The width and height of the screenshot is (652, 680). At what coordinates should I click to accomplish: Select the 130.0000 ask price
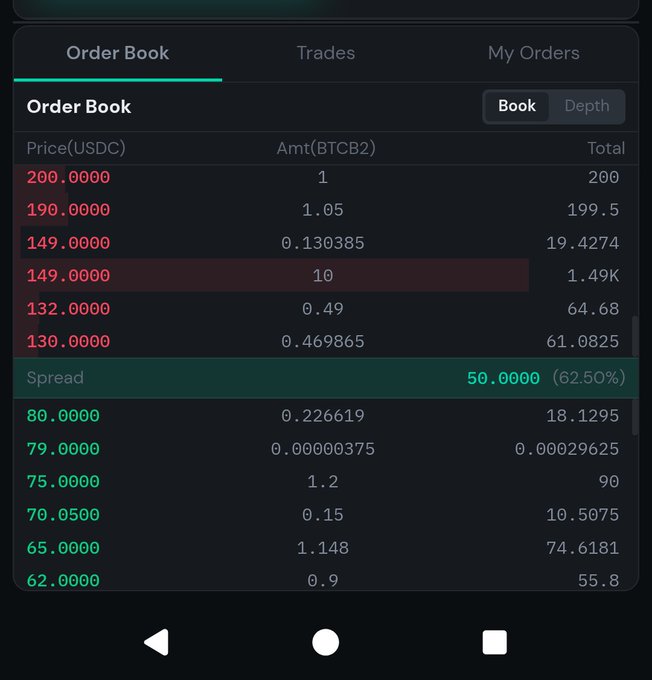click(x=69, y=342)
